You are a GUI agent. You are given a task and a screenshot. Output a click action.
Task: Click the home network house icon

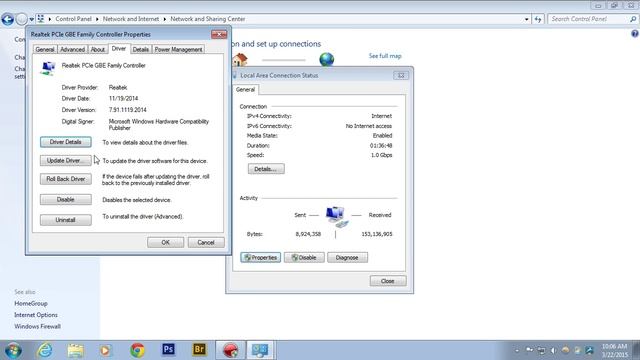click(240, 60)
